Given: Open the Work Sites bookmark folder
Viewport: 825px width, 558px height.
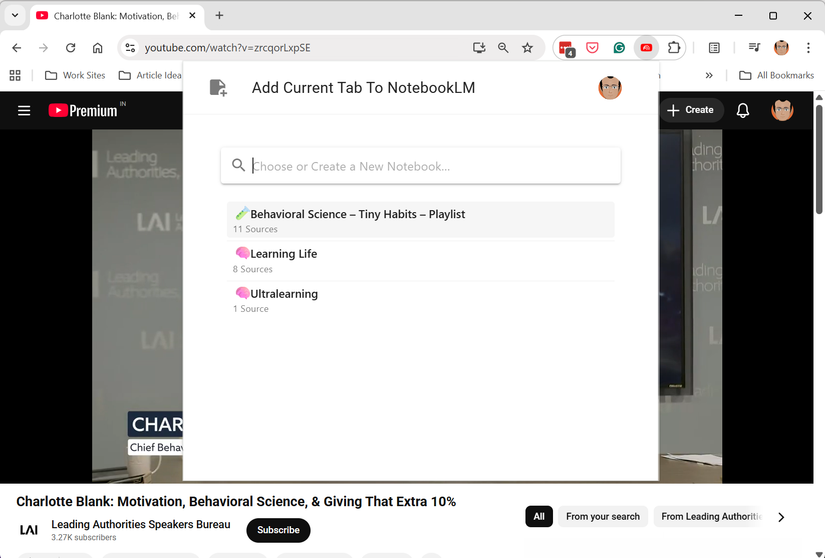Looking at the screenshot, I should [75, 76].
